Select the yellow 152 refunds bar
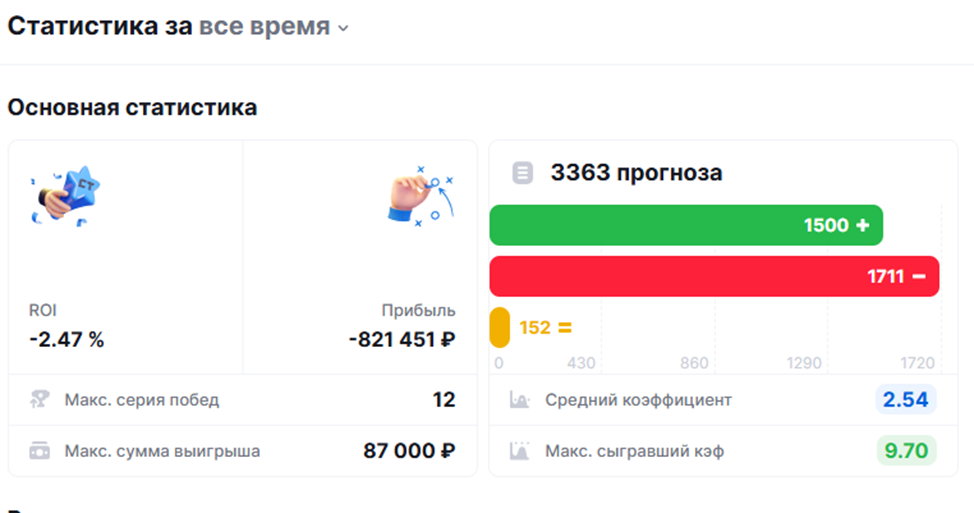This screenshot has height=513, width=974. click(x=499, y=327)
